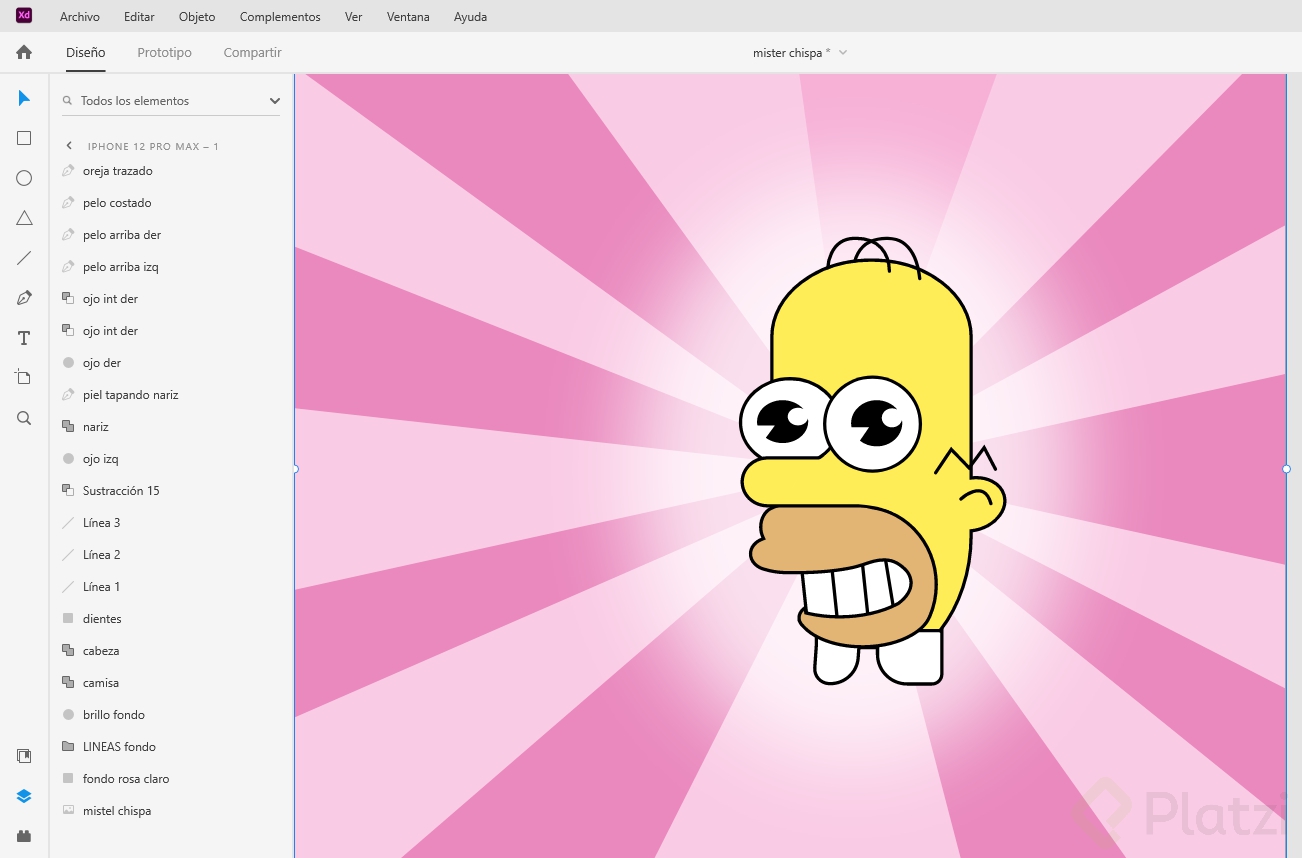Open the Plugins panel icon

point(24,836)
